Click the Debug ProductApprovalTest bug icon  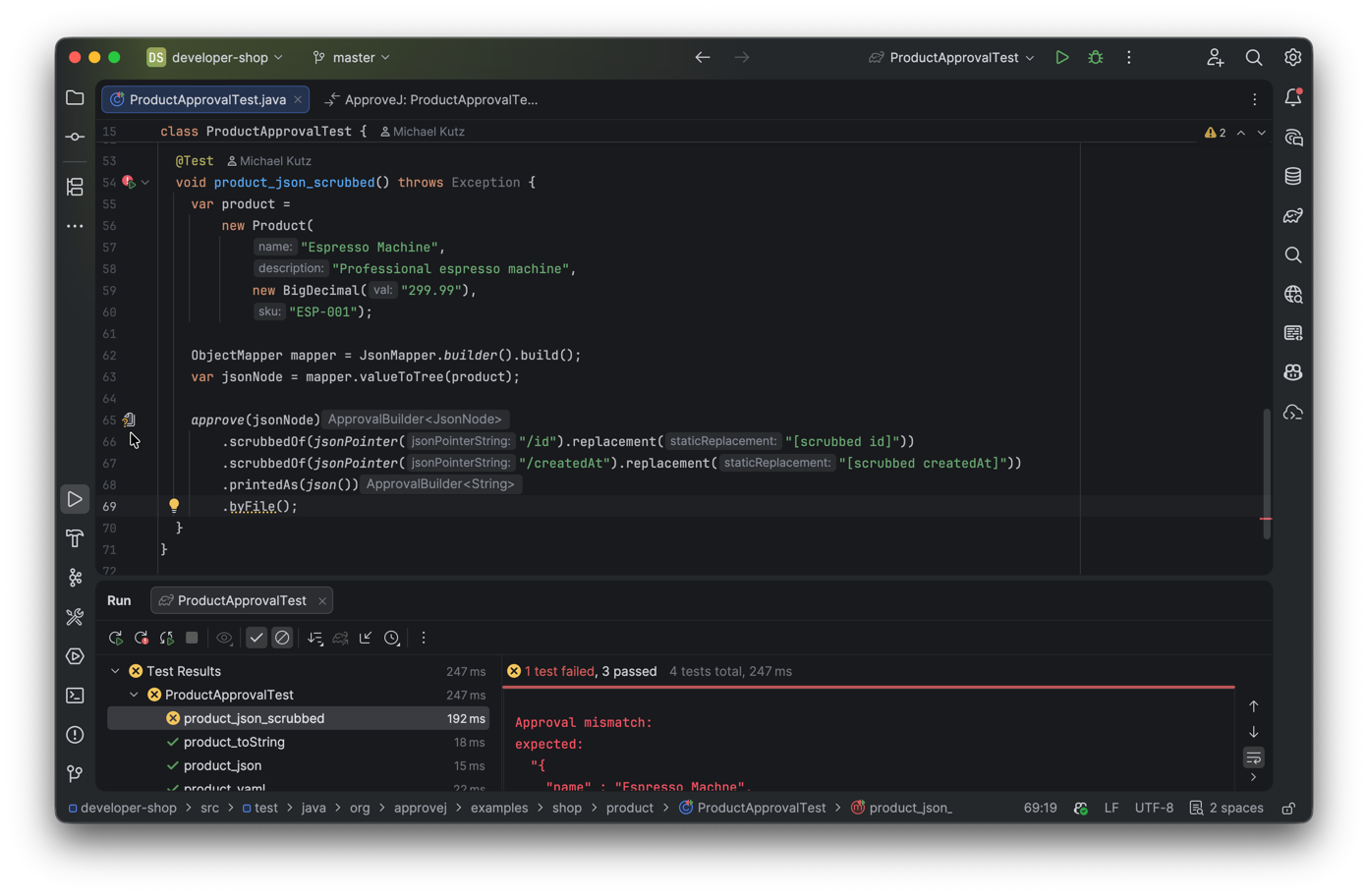click(x=1095, y=58)
